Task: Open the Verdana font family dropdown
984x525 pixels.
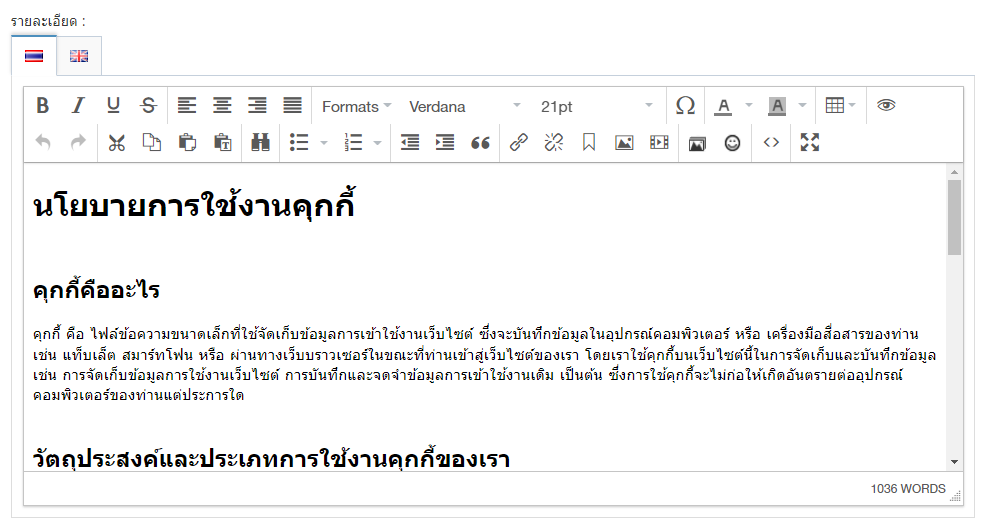Action: click(464, 106)
